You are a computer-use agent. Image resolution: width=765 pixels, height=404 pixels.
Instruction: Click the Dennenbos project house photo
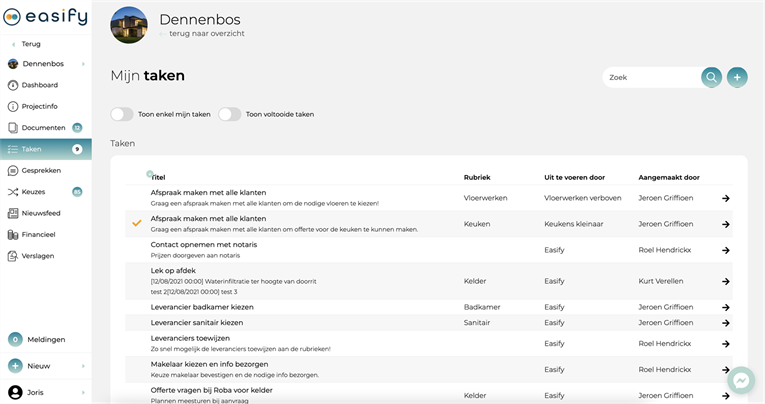pyautogui.click(x=129, y=25)
